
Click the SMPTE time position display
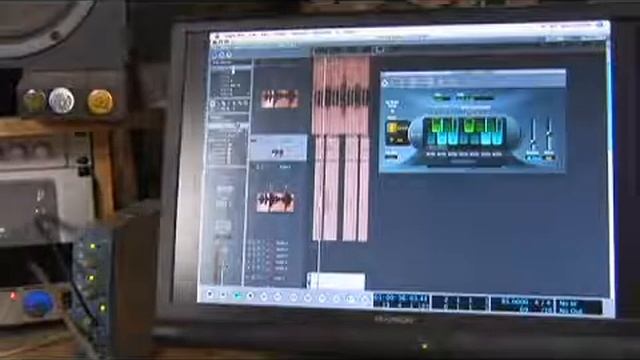pos(400,302)
